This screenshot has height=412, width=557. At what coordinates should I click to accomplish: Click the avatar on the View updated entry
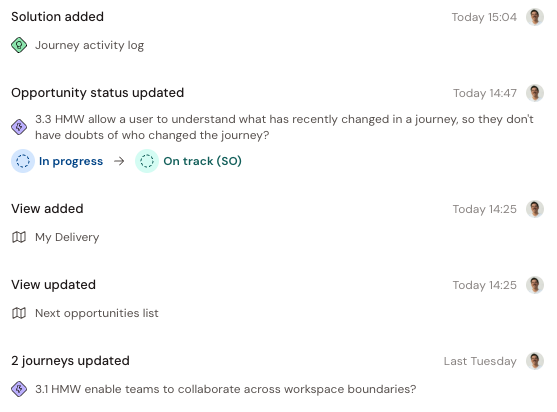click(535, 285)
